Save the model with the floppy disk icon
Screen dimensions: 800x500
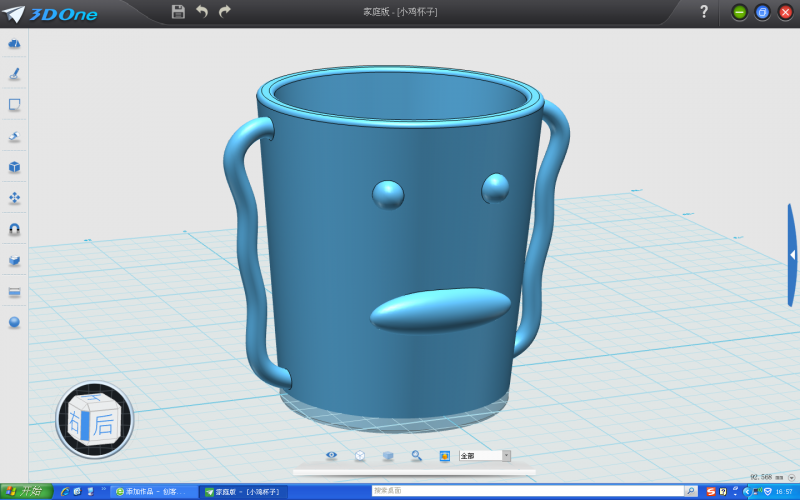178,12
